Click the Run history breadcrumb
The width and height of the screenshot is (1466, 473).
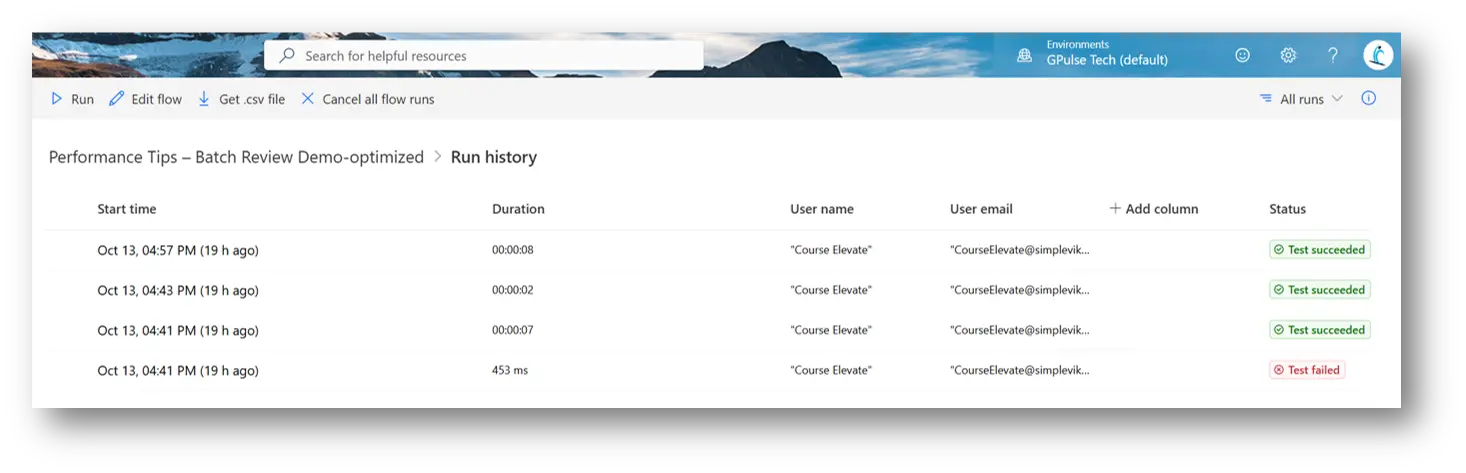(494, 157)
